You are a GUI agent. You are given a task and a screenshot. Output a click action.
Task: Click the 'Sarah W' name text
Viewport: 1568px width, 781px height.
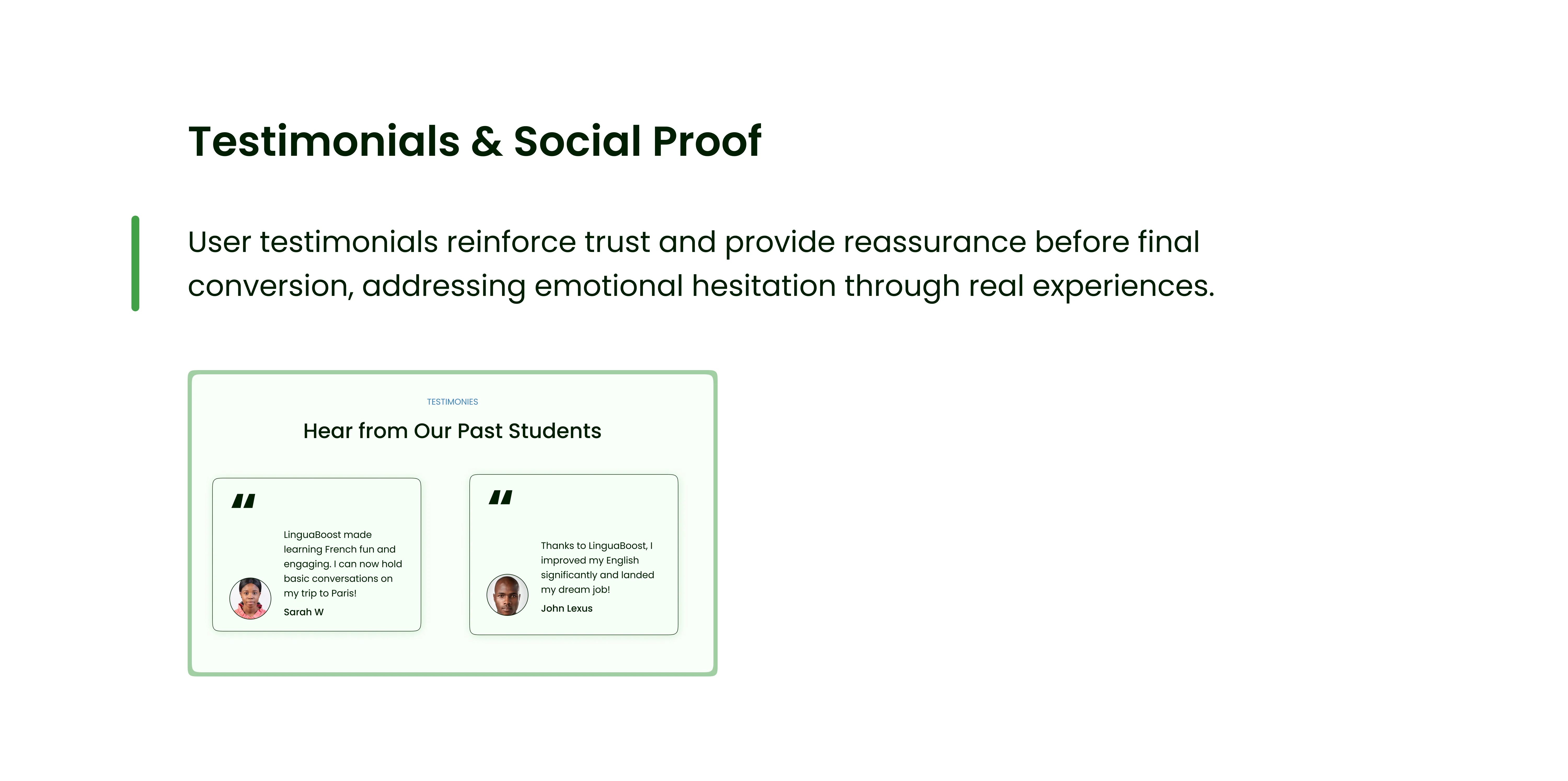(303, 612)
